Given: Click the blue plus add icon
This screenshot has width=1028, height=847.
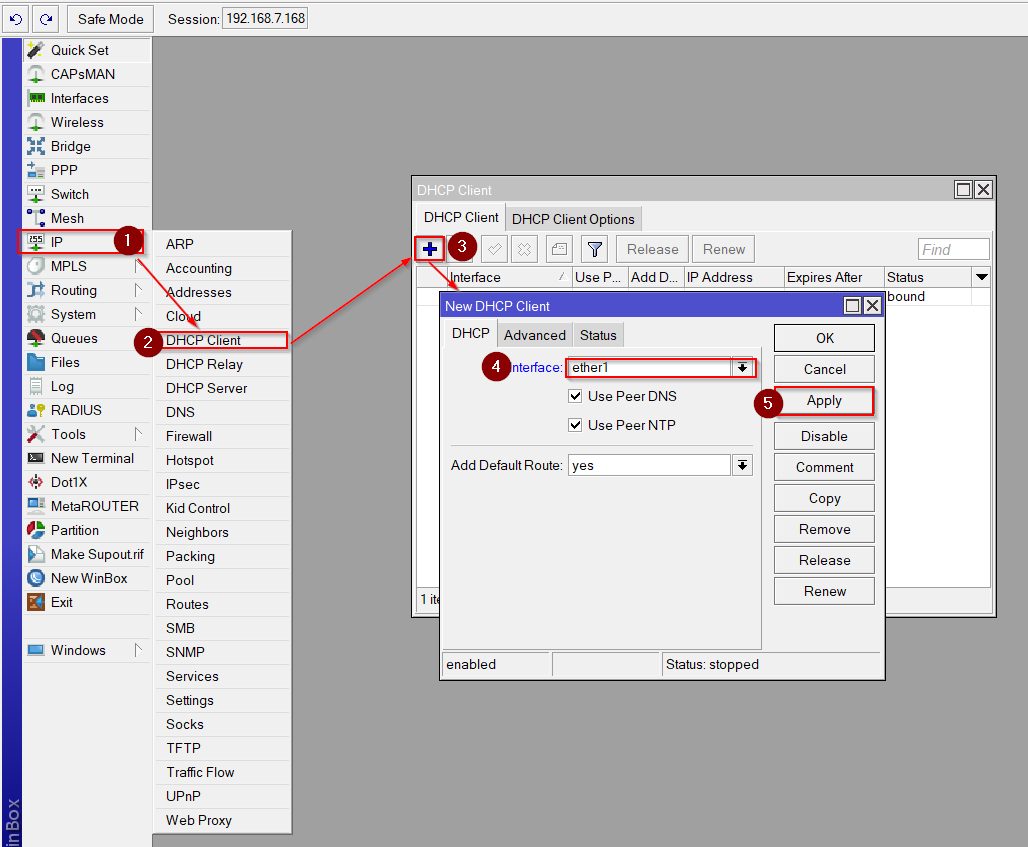Looking at the screenshot, I should 430,249.
